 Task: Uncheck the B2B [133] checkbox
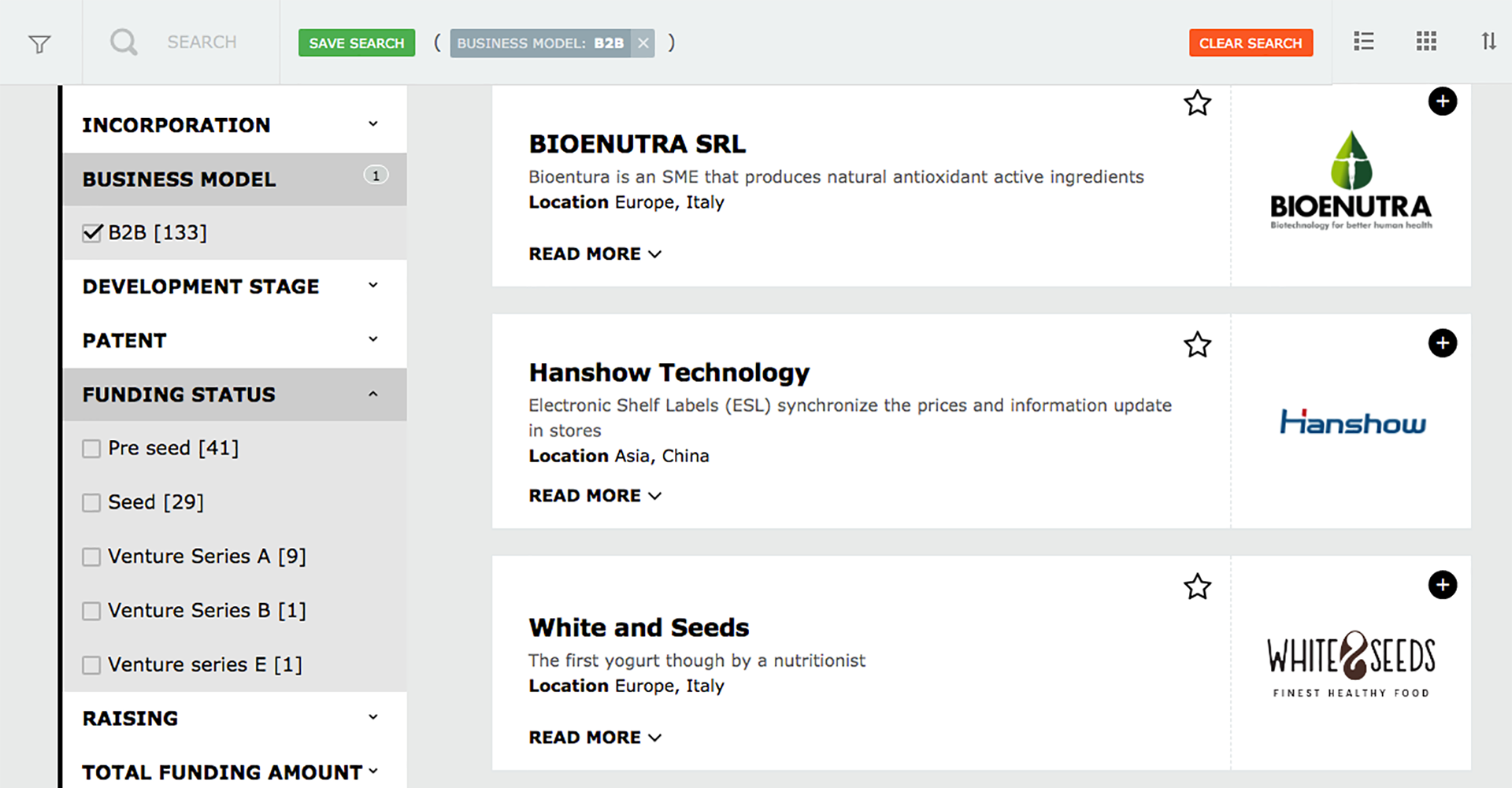pos(92,232)
